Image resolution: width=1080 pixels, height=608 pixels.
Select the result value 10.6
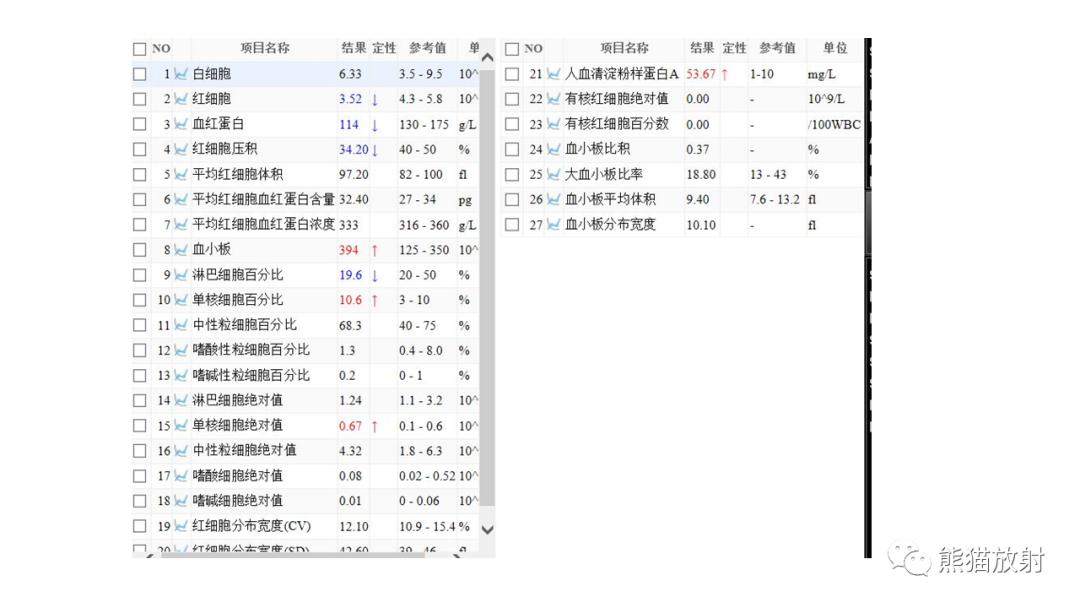(350, 300)
